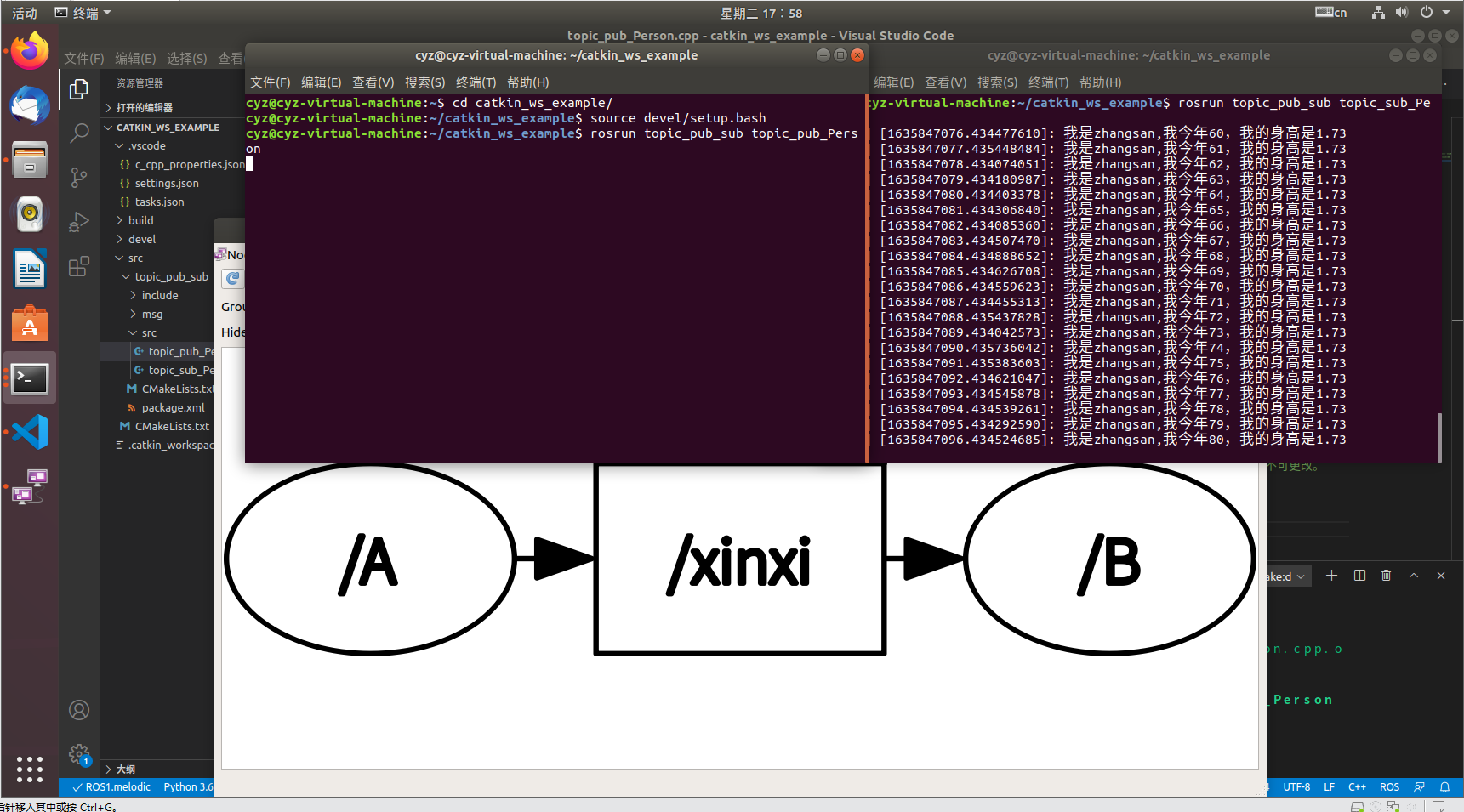
Task: Change the UTF-8 encoding in the status bar
Action: [1296, 787]
